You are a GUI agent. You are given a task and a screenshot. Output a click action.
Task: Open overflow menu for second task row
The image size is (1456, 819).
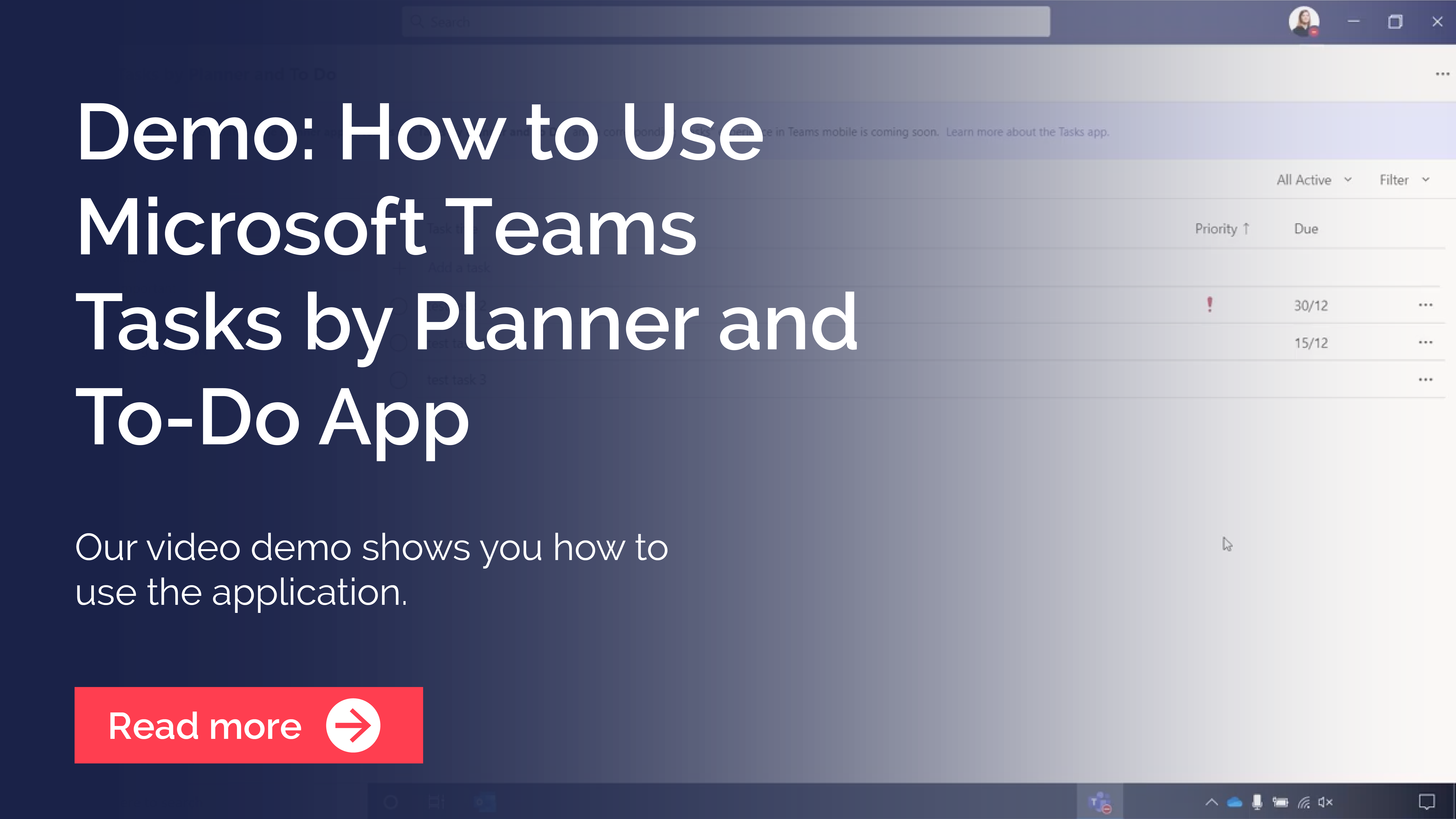click(1425, 342)
